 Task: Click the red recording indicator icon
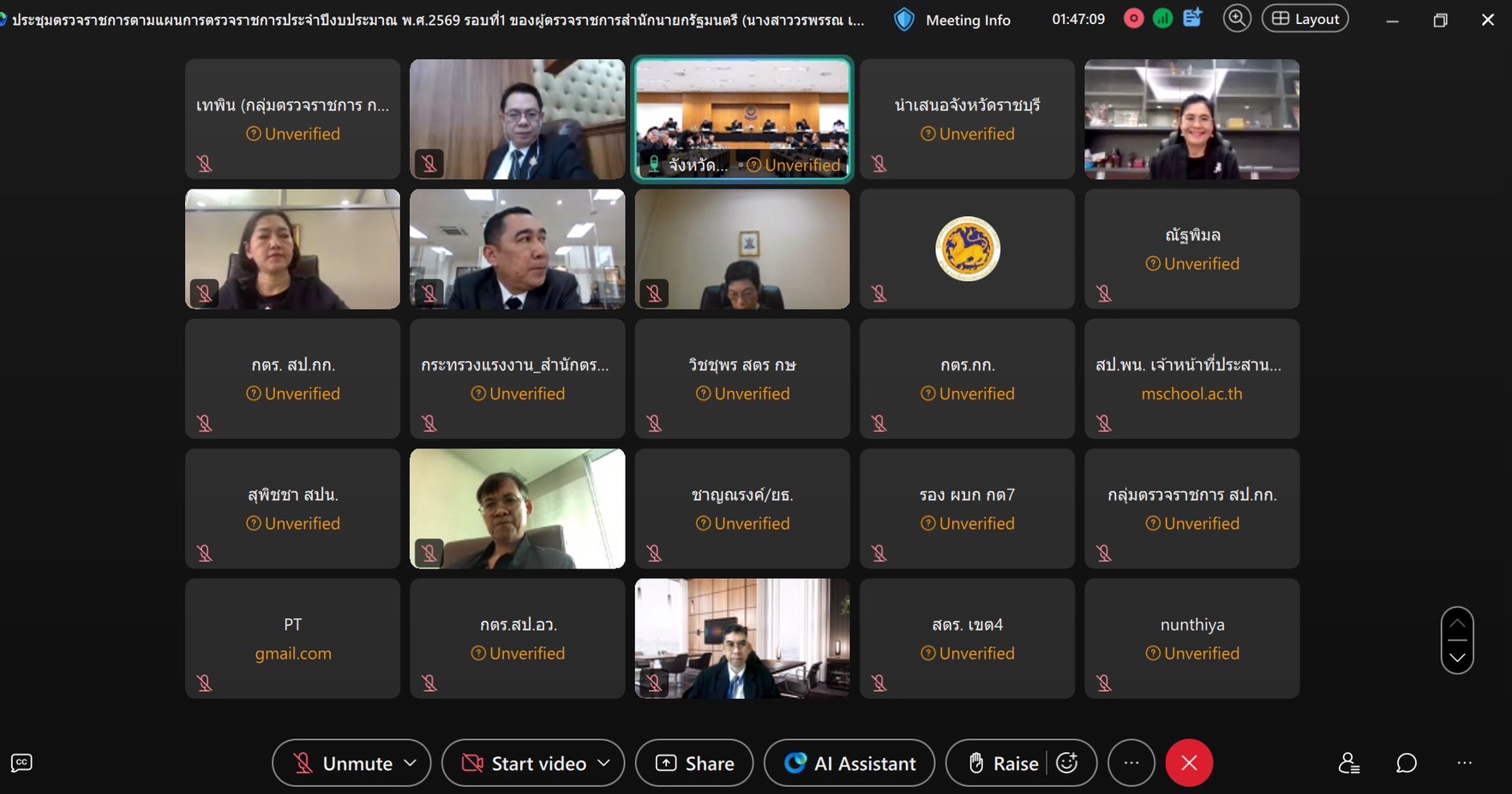tap(1133, 19)
